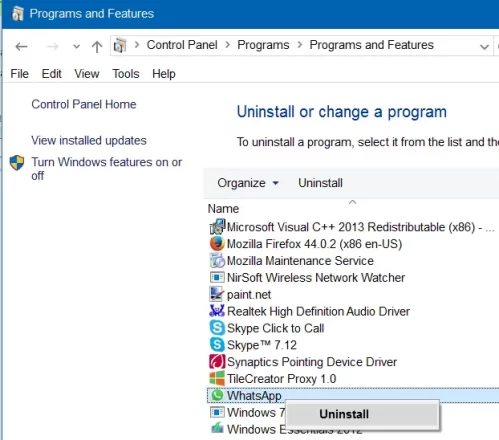Open the View menu
The image size is (499, 440).
pyautogui.click(x=87, y=74)
